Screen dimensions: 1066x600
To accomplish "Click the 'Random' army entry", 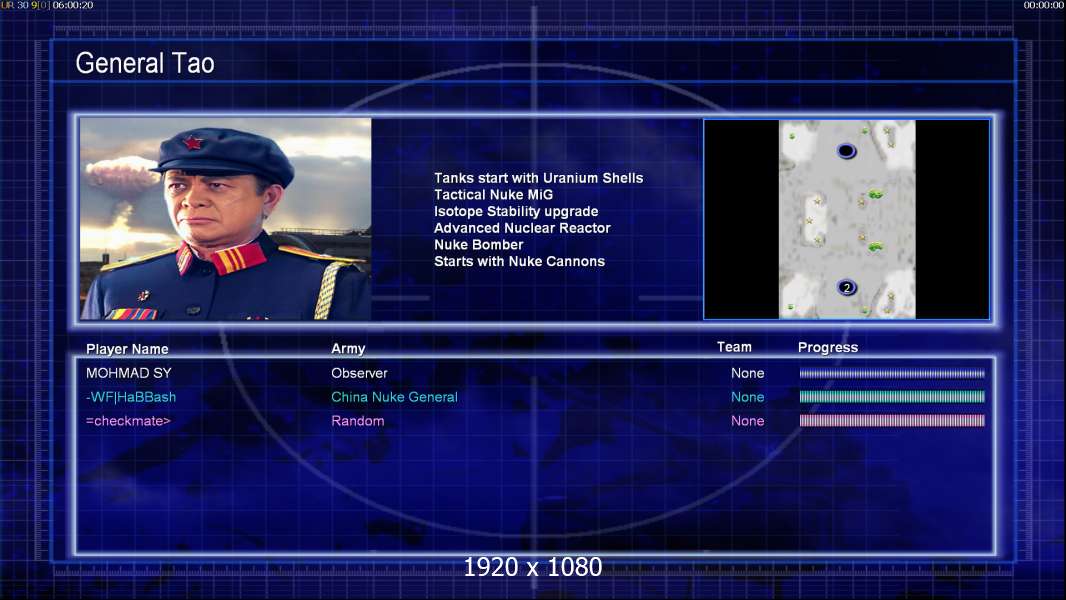I will tap(358, 421).
